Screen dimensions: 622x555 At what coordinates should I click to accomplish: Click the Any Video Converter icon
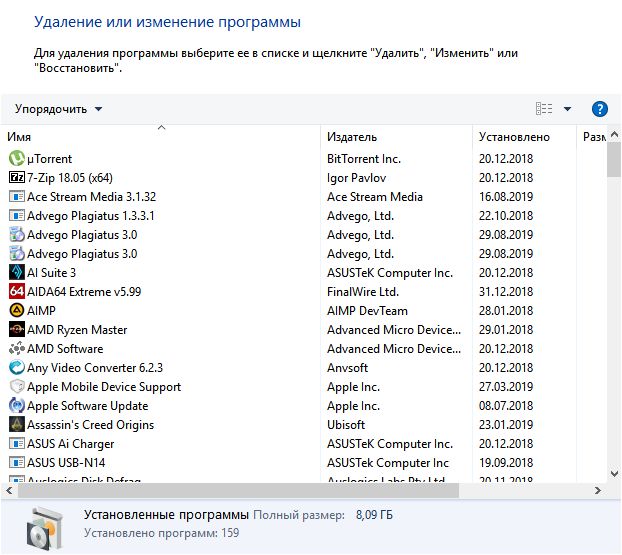17,367
